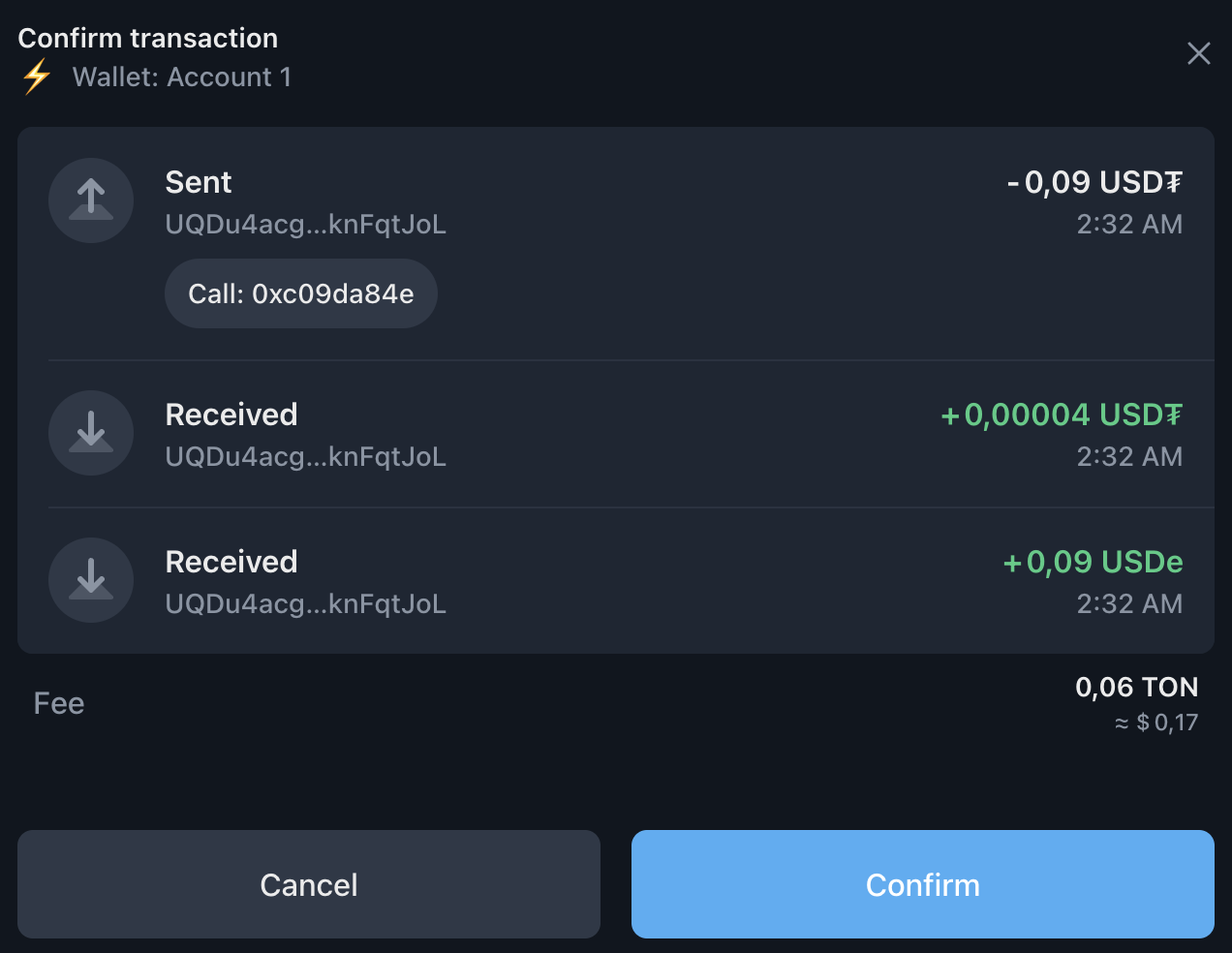The height and width of the screenshot is (953, 1232).
Task: Click the Sent row title
Action: click(x=199, y=182)
